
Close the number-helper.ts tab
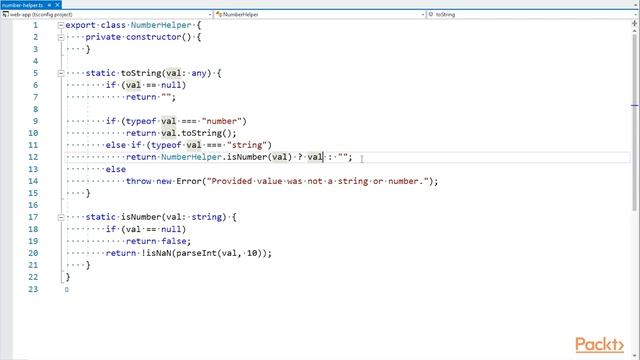57,5
